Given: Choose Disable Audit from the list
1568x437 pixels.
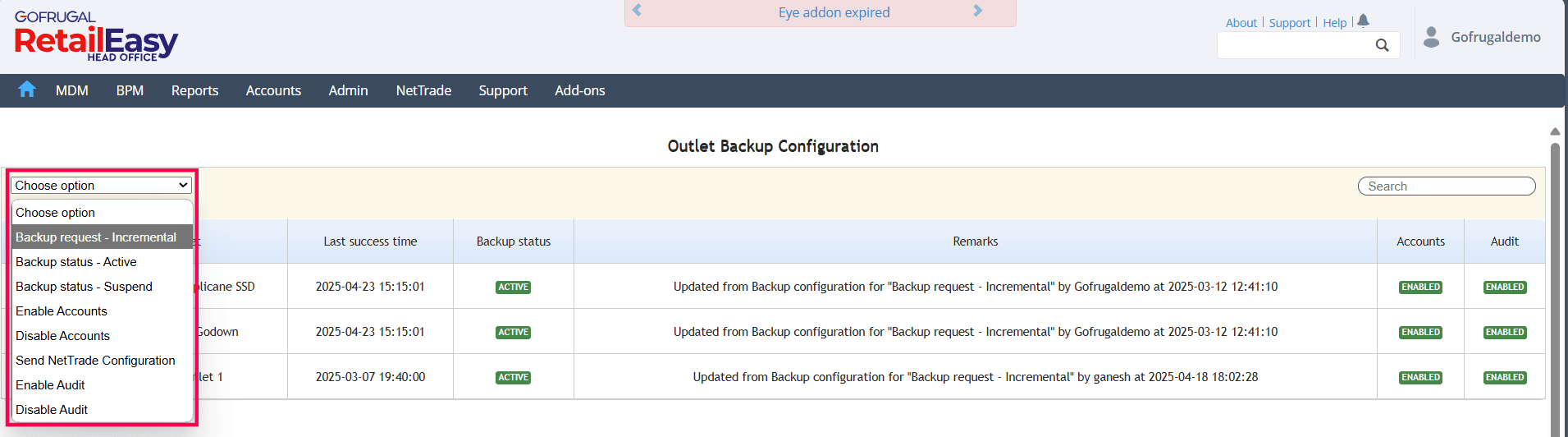Looking at the screenshot, I should pyautogui.click(x=52, y=410).
